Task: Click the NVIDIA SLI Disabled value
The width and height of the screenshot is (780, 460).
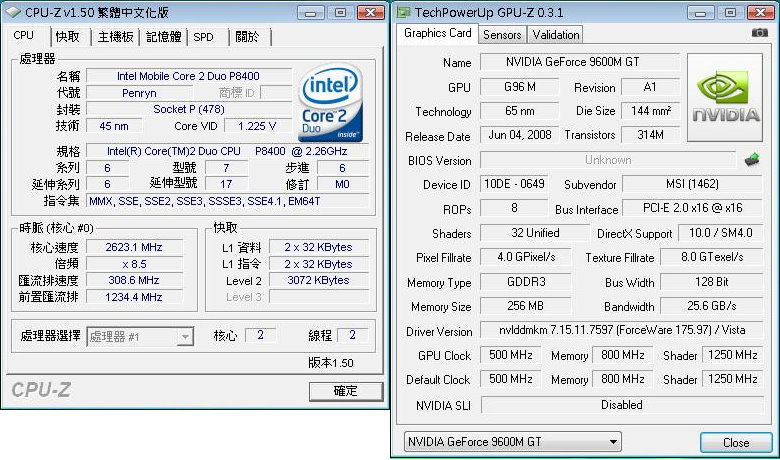Action: 622,405
